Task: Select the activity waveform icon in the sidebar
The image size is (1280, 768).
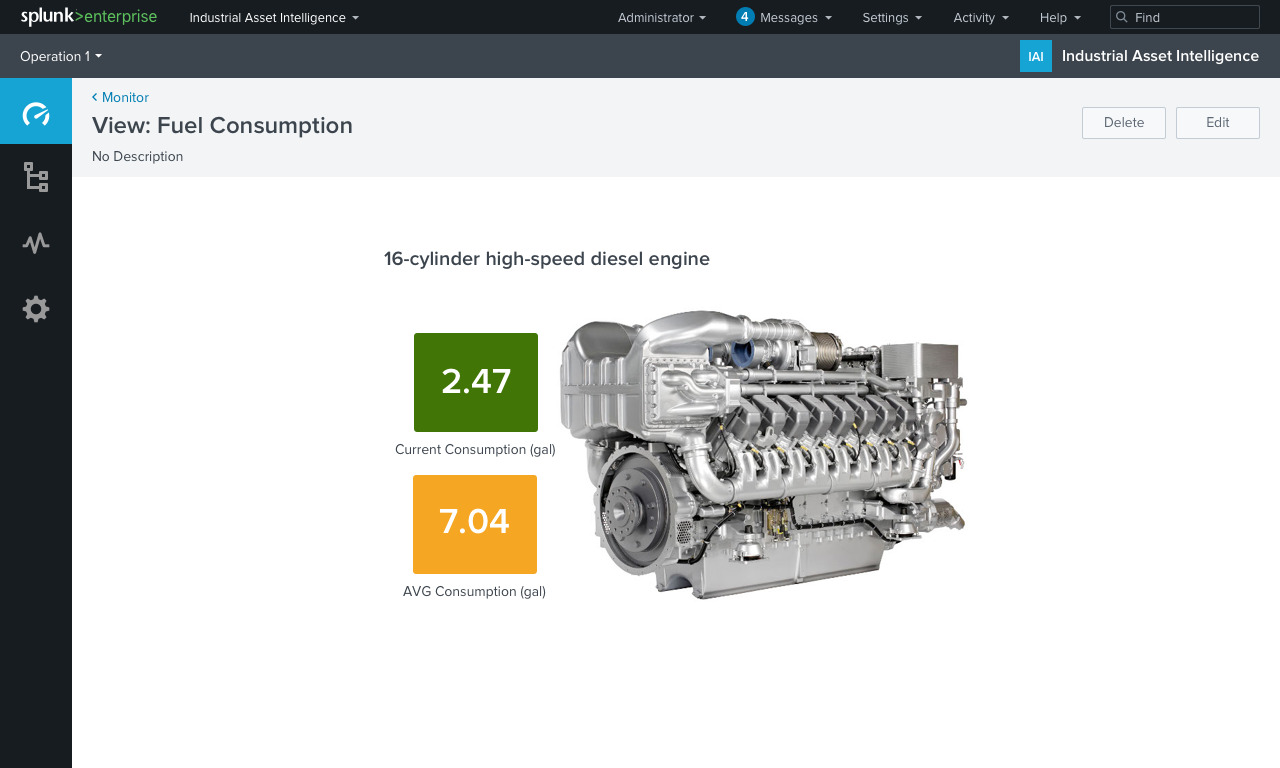Action: tap(36, 243)
